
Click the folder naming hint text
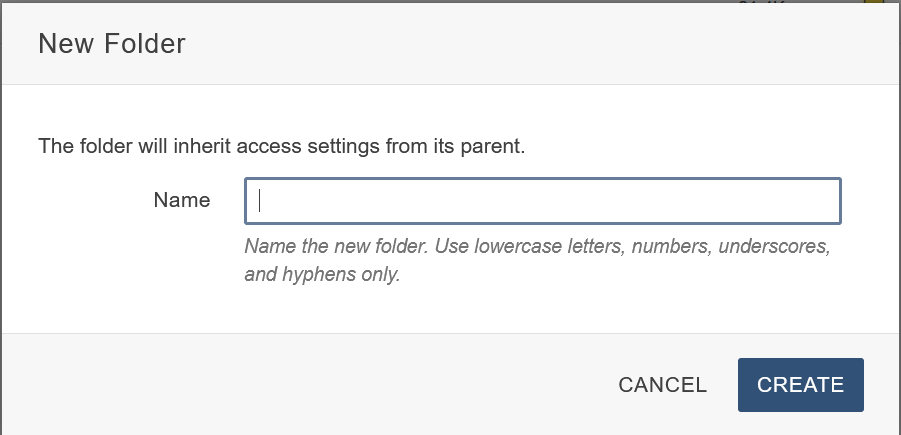pos(537,260)
